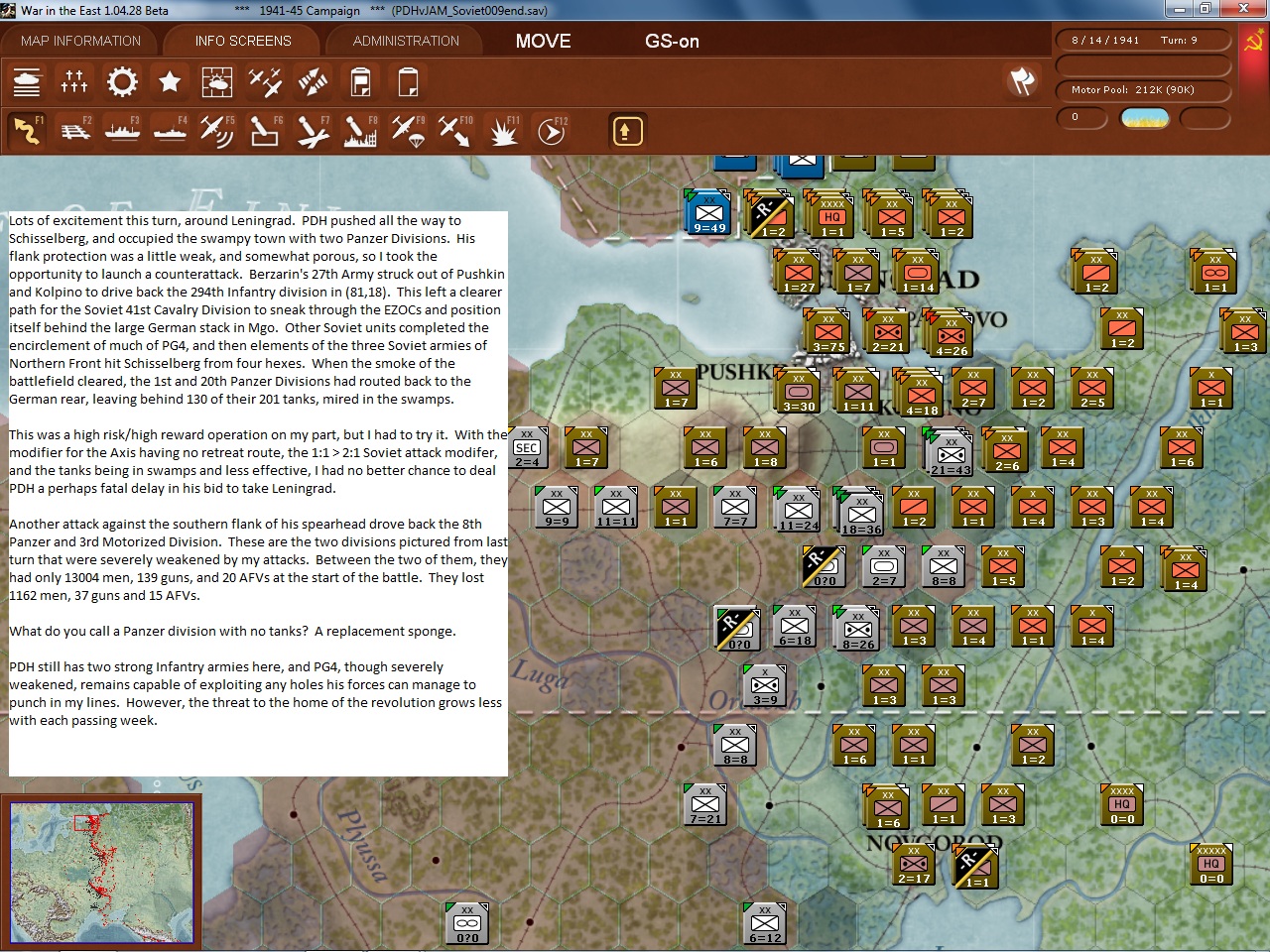This screenshot has height=952, width=1270.
Task: Switch to the INFO SCREENS tab
Action: tap(243, 41)
